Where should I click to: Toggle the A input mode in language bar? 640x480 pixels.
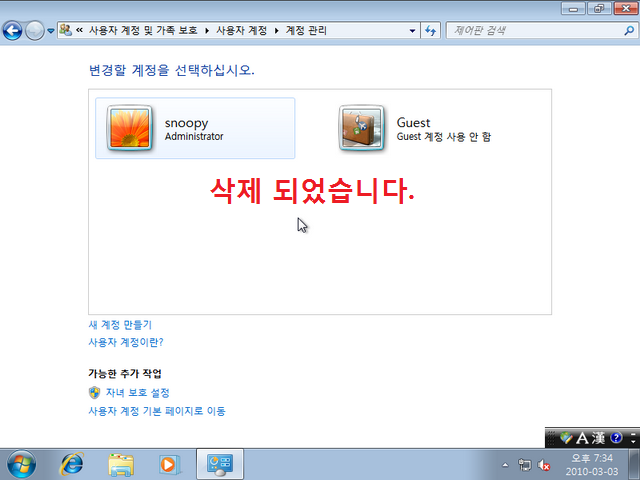coord(582,438)
